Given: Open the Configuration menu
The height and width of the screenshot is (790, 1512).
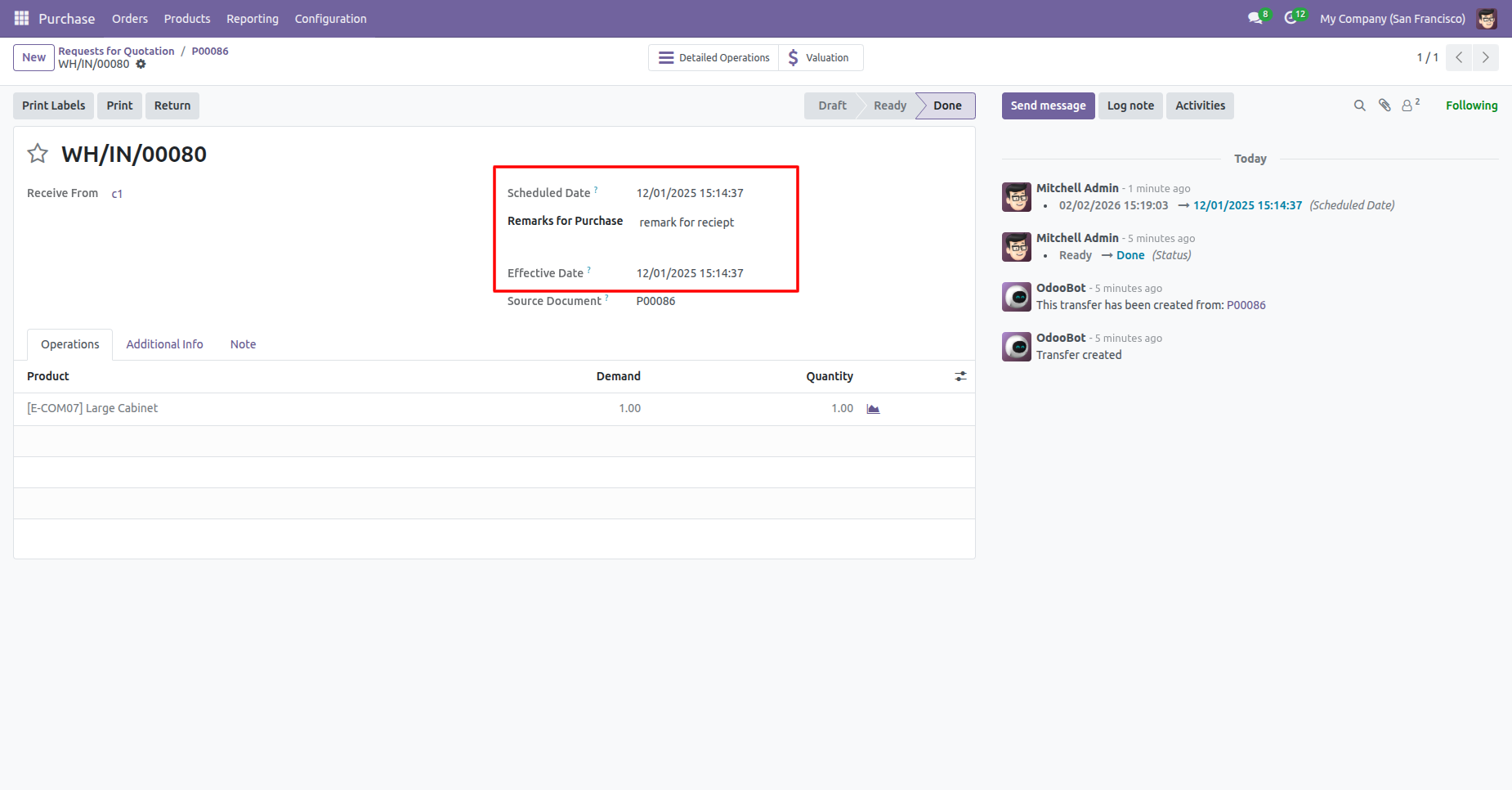Looking at the screenshot, I should tap(330, 18).
